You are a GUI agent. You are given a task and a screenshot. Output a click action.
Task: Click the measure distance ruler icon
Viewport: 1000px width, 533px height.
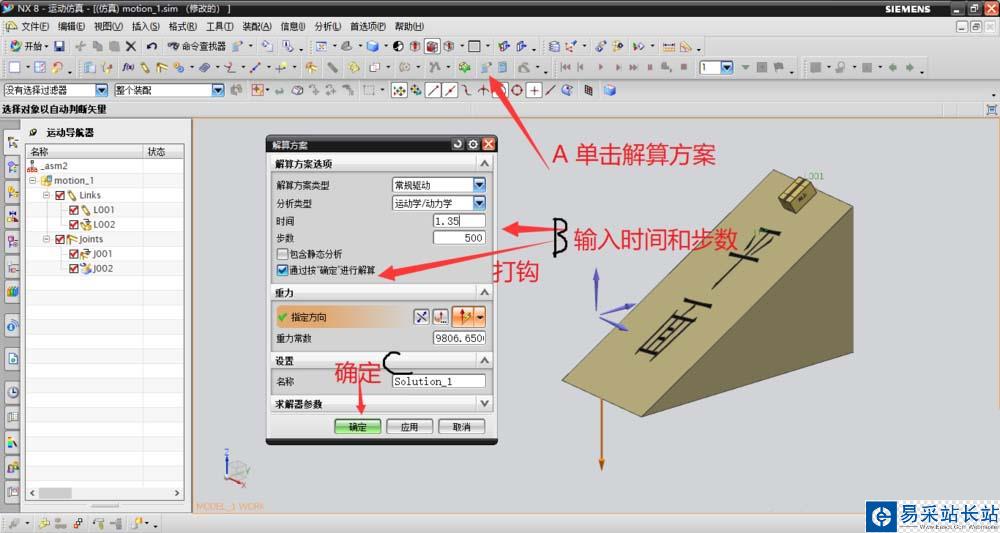point(668,47)
